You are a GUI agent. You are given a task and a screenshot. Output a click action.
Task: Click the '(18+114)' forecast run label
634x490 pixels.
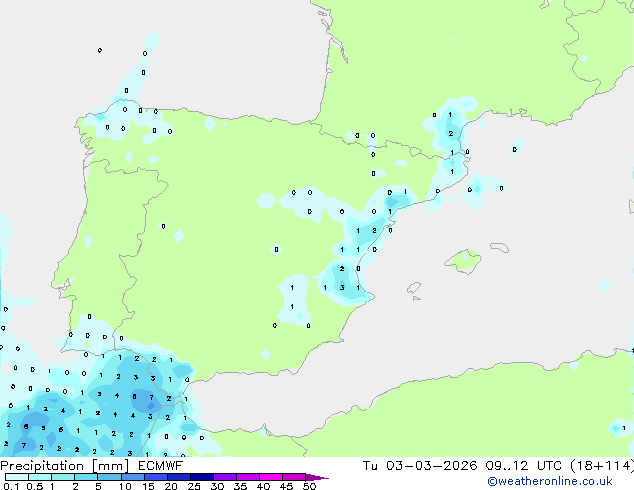coord(602,466)
